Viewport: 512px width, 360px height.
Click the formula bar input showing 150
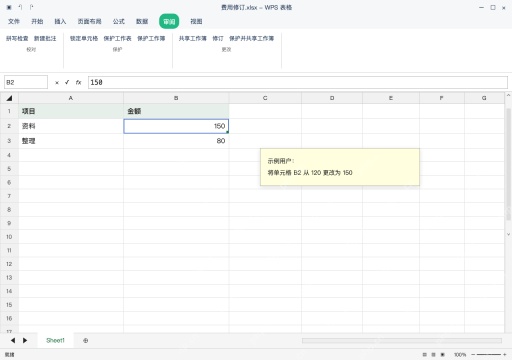point(298,82)
